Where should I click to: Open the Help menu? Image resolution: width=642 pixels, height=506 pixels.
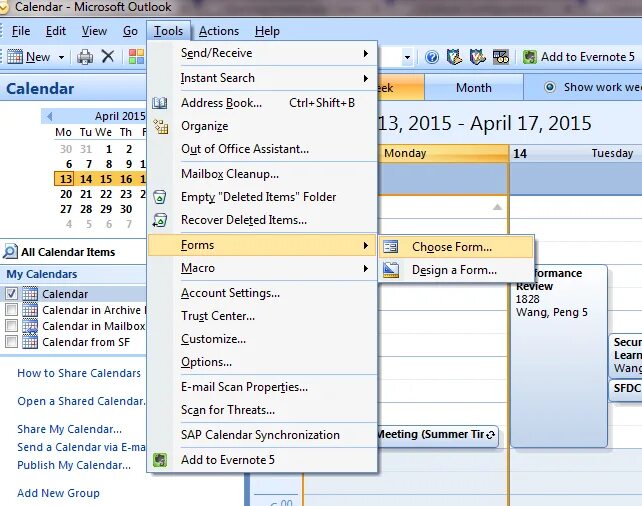[267, 31]
